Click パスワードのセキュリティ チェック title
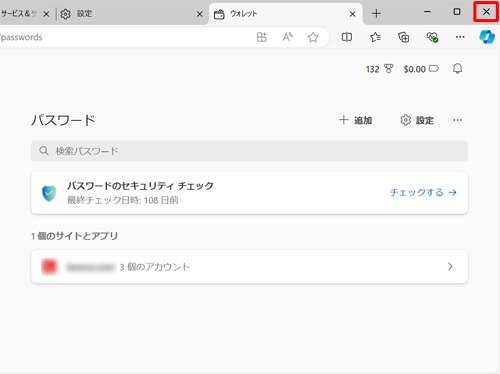Image resolution: width=500 pixels, height=374 pixels. 140,186
